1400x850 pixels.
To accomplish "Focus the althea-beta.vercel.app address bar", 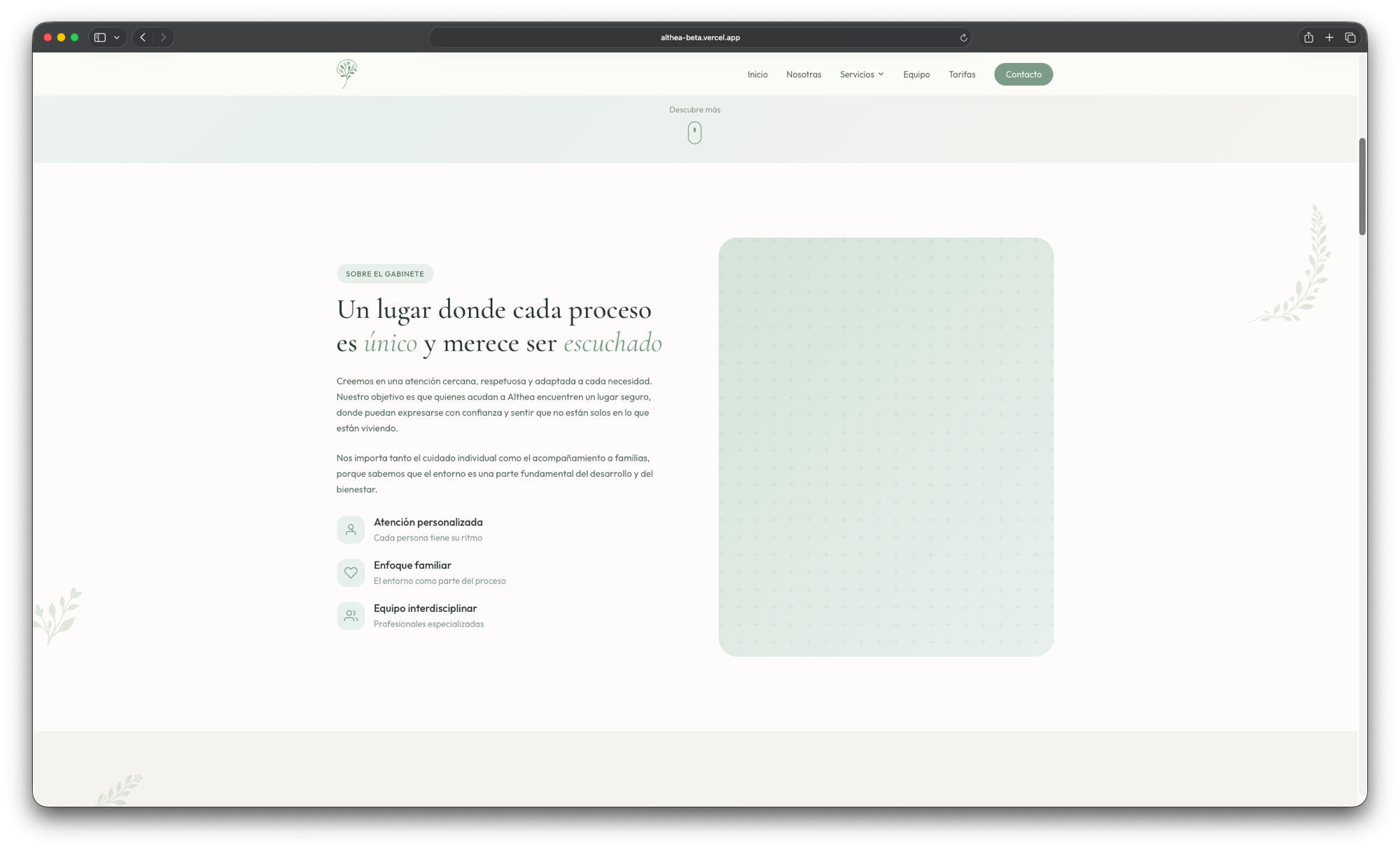I will [700, 38].
